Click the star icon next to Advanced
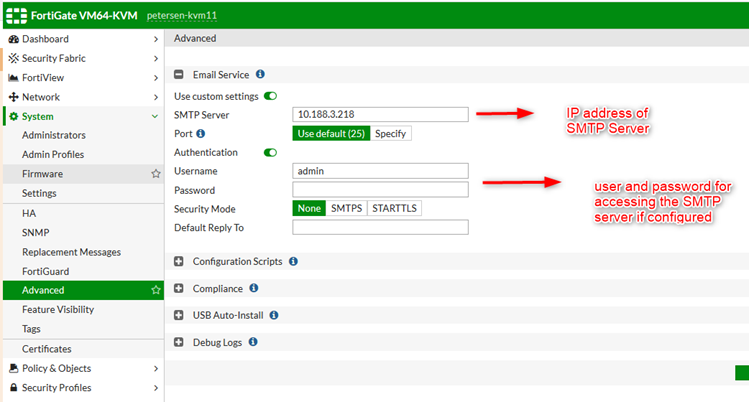Image resolution: width=749 pixels, height=402 pixels. [155, 290]
